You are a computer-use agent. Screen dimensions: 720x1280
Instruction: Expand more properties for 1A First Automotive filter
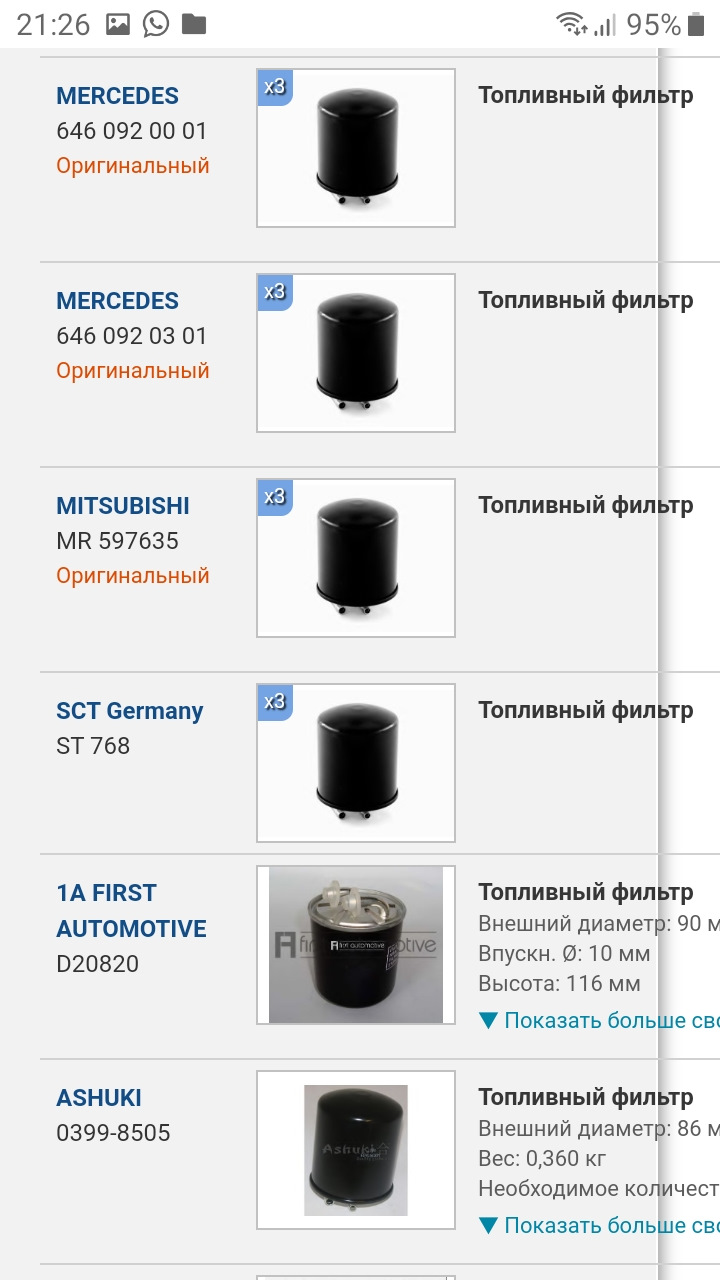coord(598,1020)
